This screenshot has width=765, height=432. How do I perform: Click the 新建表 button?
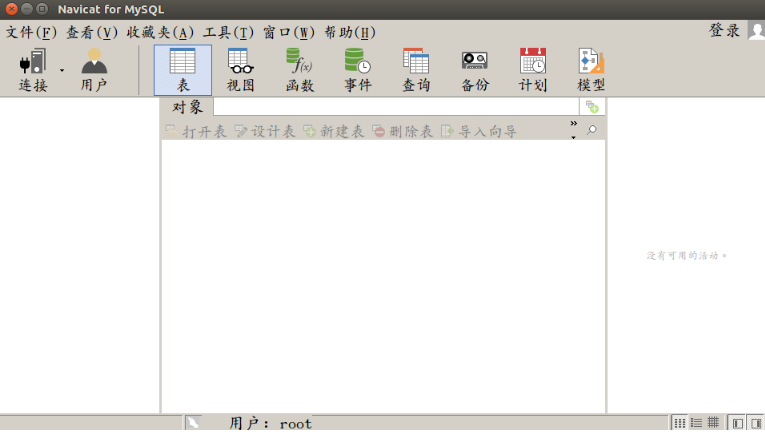point(334,131)
